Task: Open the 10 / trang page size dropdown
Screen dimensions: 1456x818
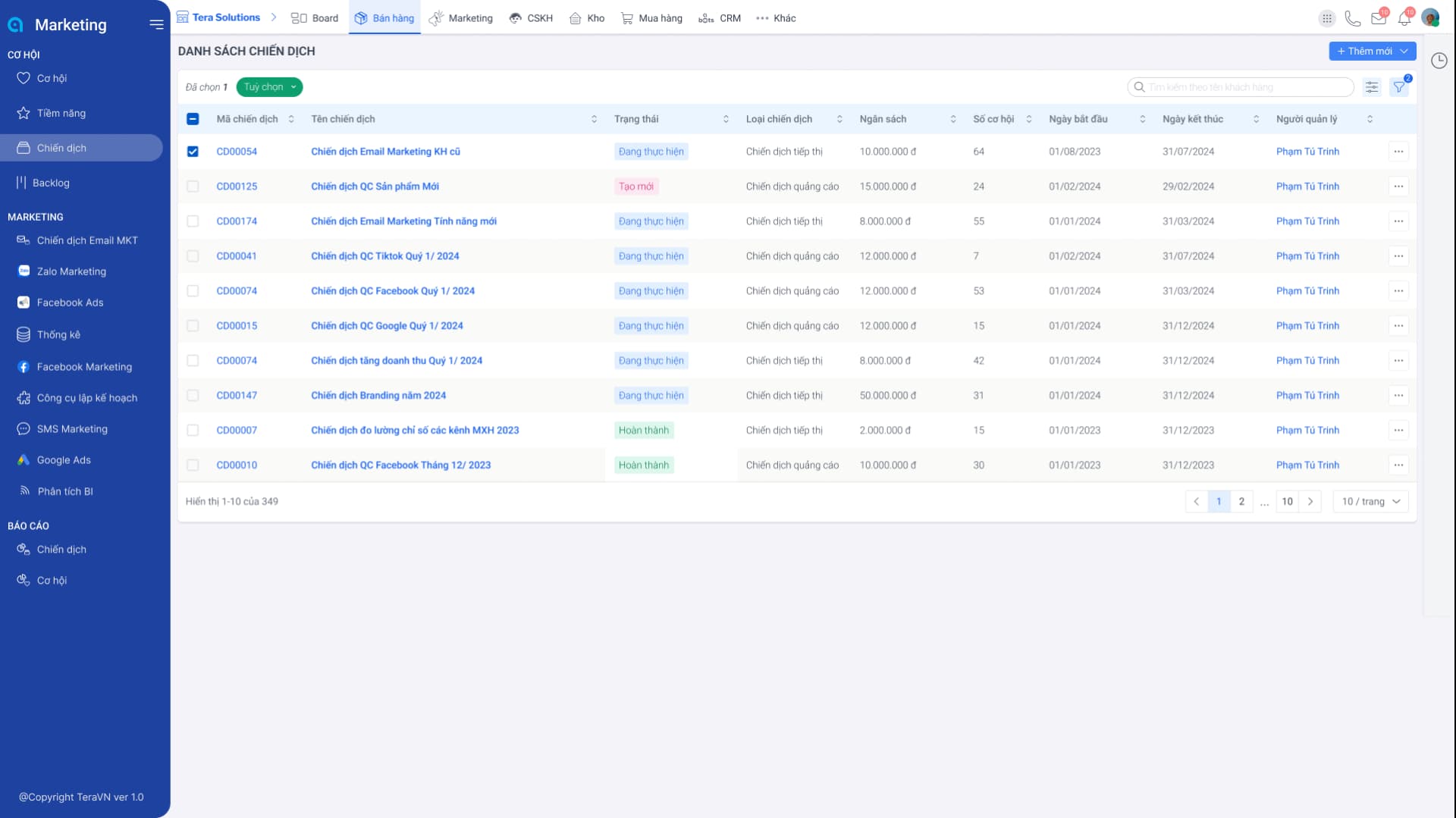Action: click(x=1370, y=501)
